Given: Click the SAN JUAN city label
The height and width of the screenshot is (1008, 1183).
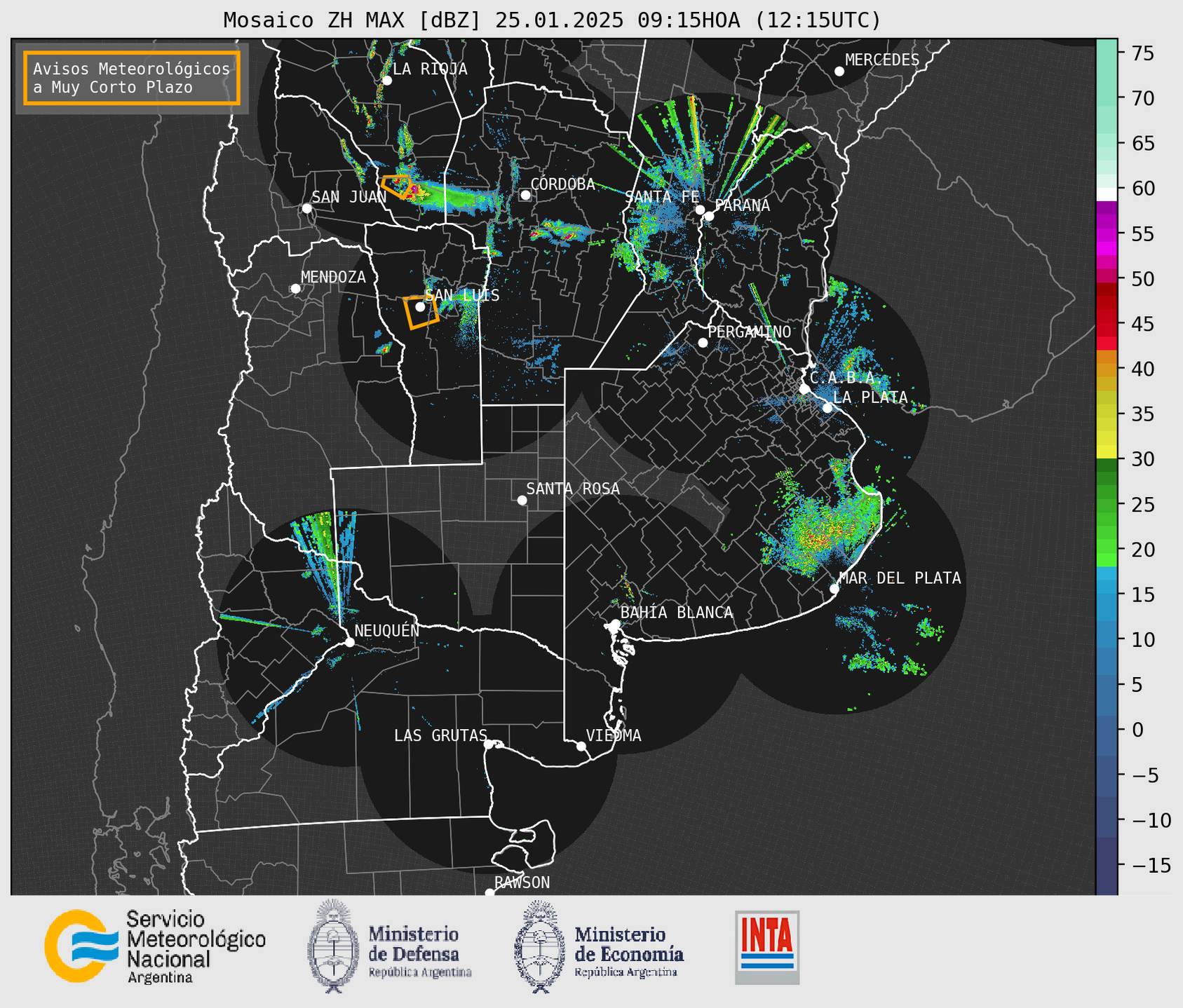Looking at the screenshot, I should 349,197.
